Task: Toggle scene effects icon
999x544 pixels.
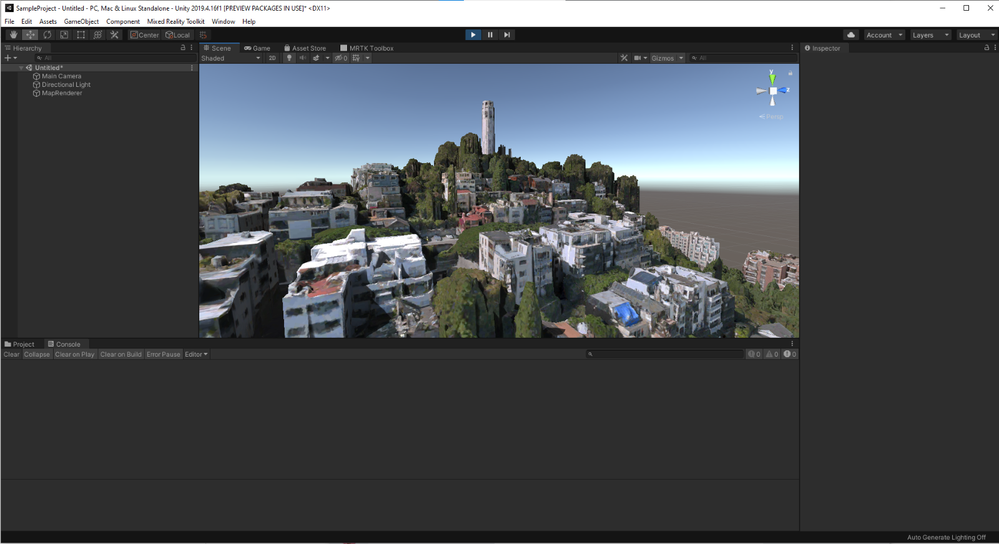Action: [316, 58]
